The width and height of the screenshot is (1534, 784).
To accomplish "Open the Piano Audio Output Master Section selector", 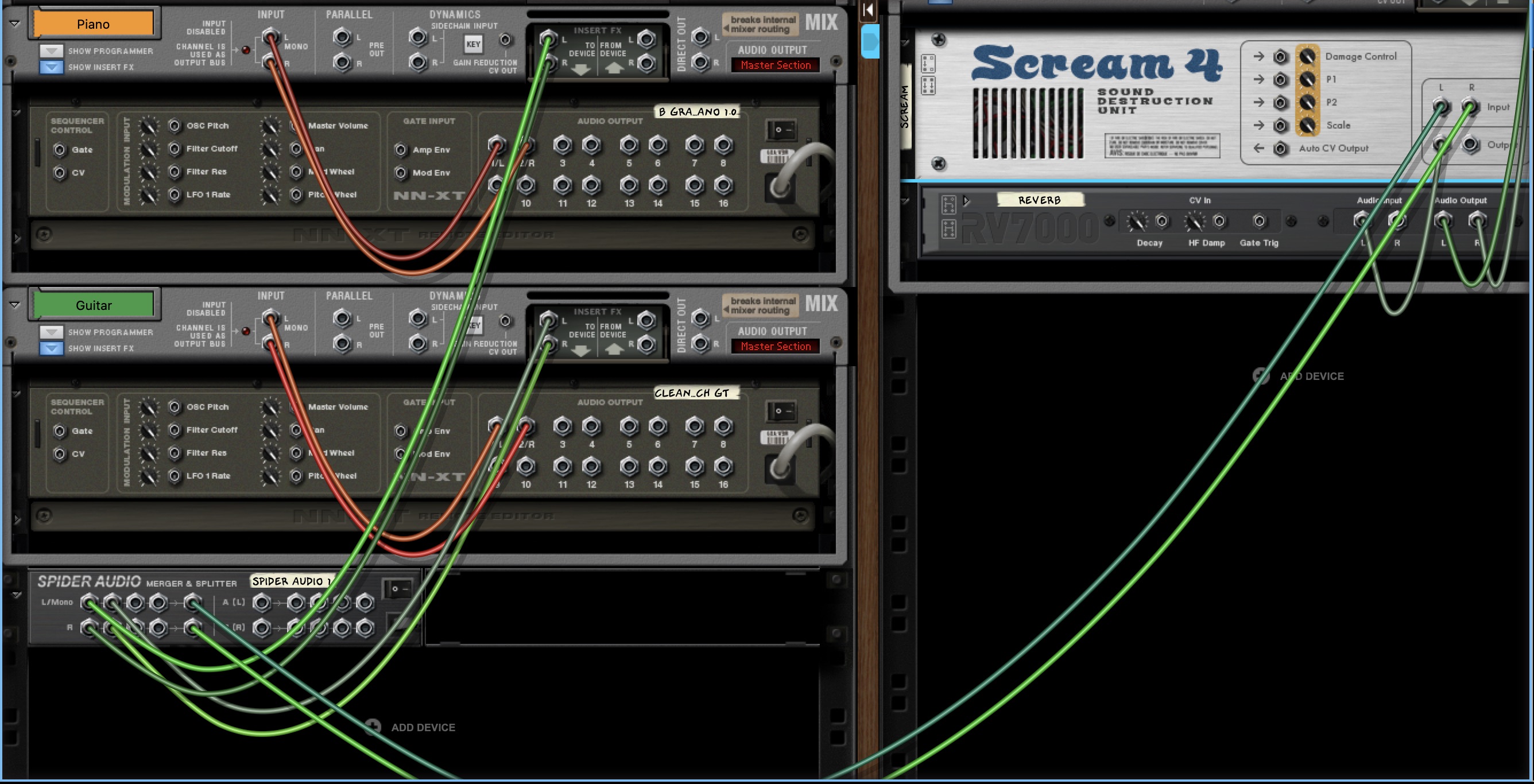I will click(776, 65).
